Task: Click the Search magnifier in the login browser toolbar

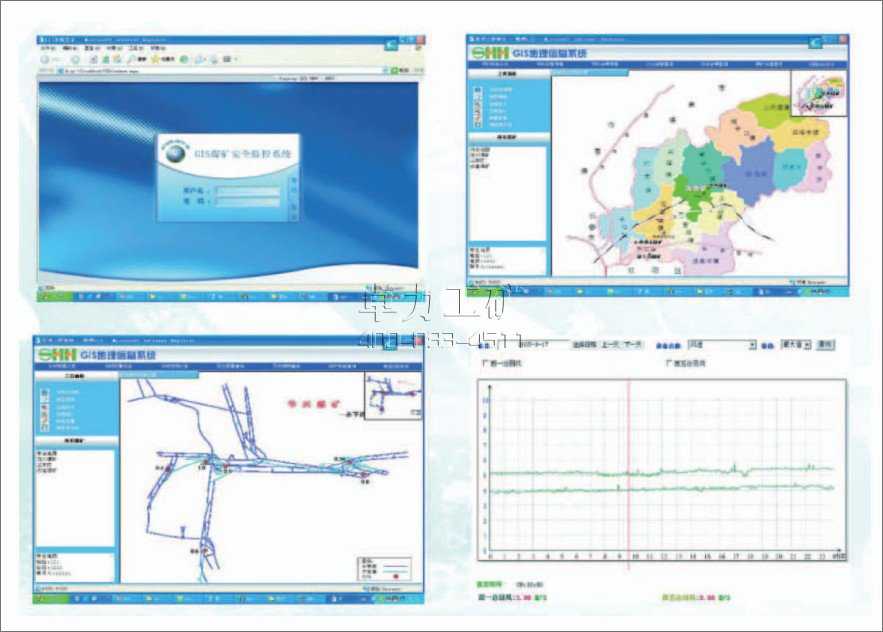Action: [131, 59]
